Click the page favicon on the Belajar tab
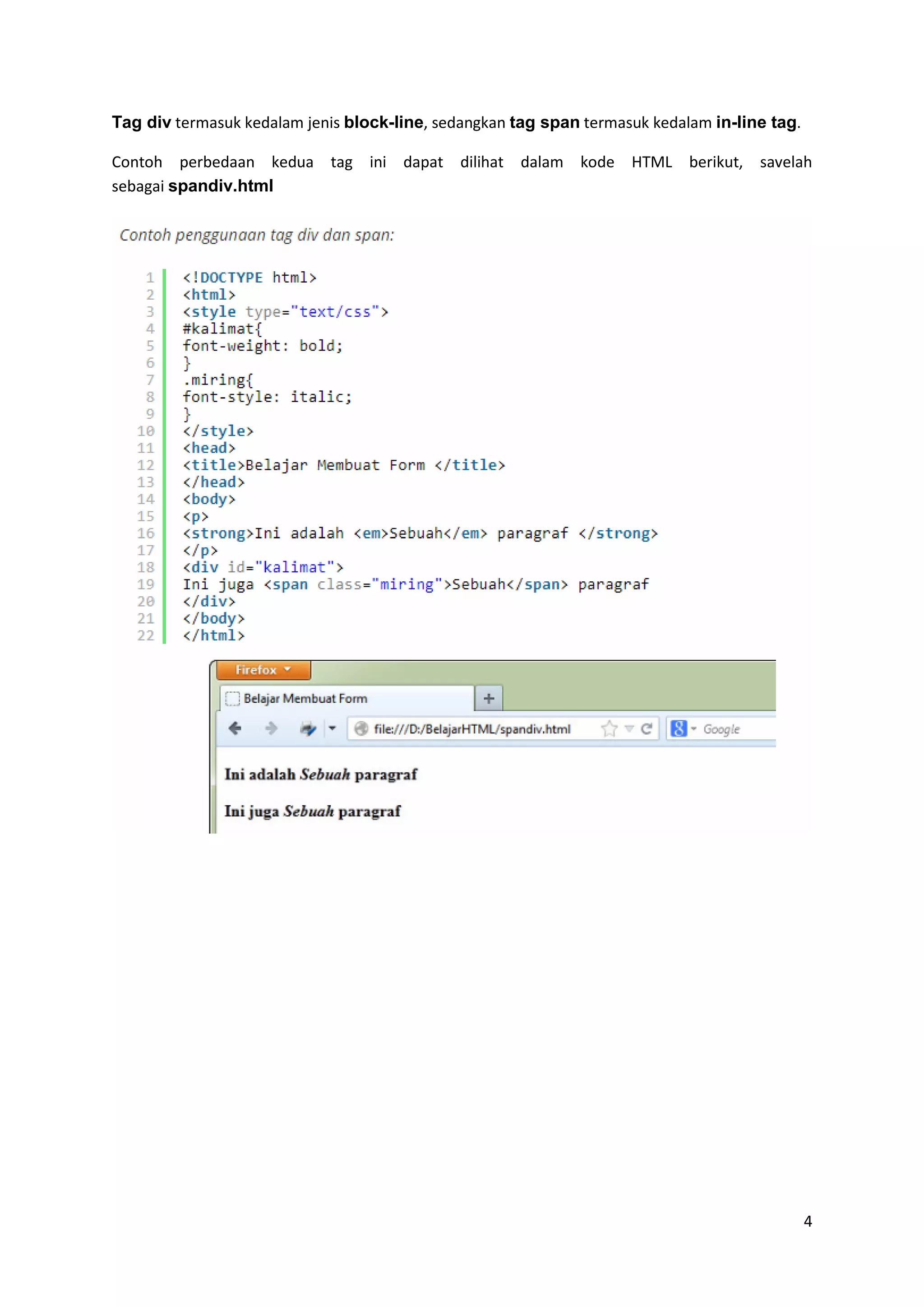The image size is (924, 1307). point(232,699)
